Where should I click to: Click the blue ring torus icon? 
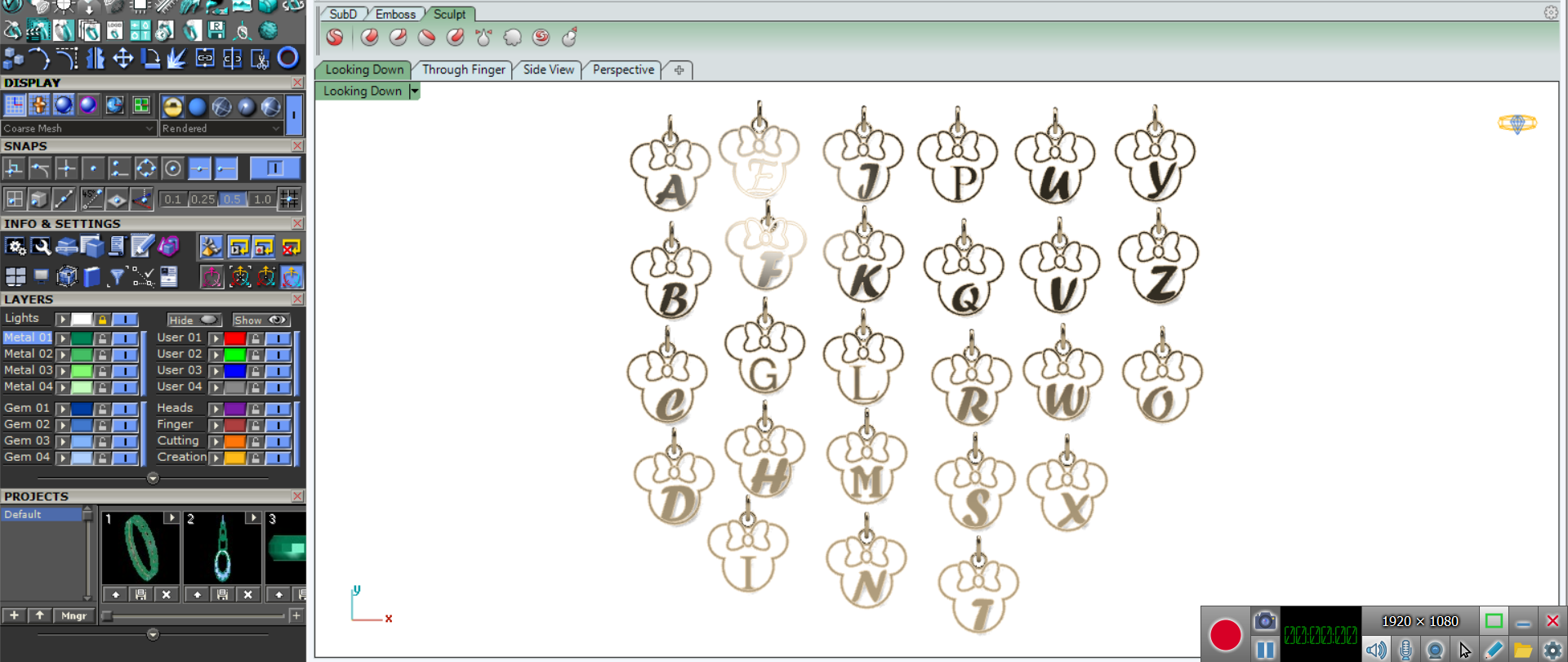[287, 58]
